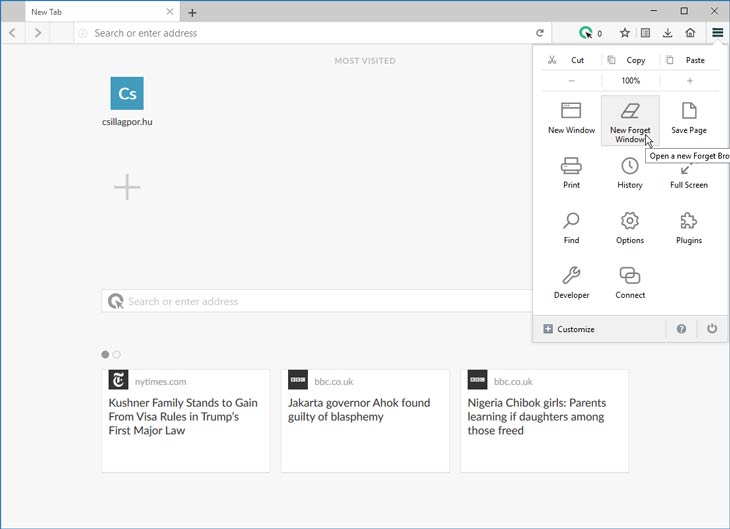This screenshot has height=529, width=730.
Task: Open the downloads arrow icon
Action: coord(668,33)
